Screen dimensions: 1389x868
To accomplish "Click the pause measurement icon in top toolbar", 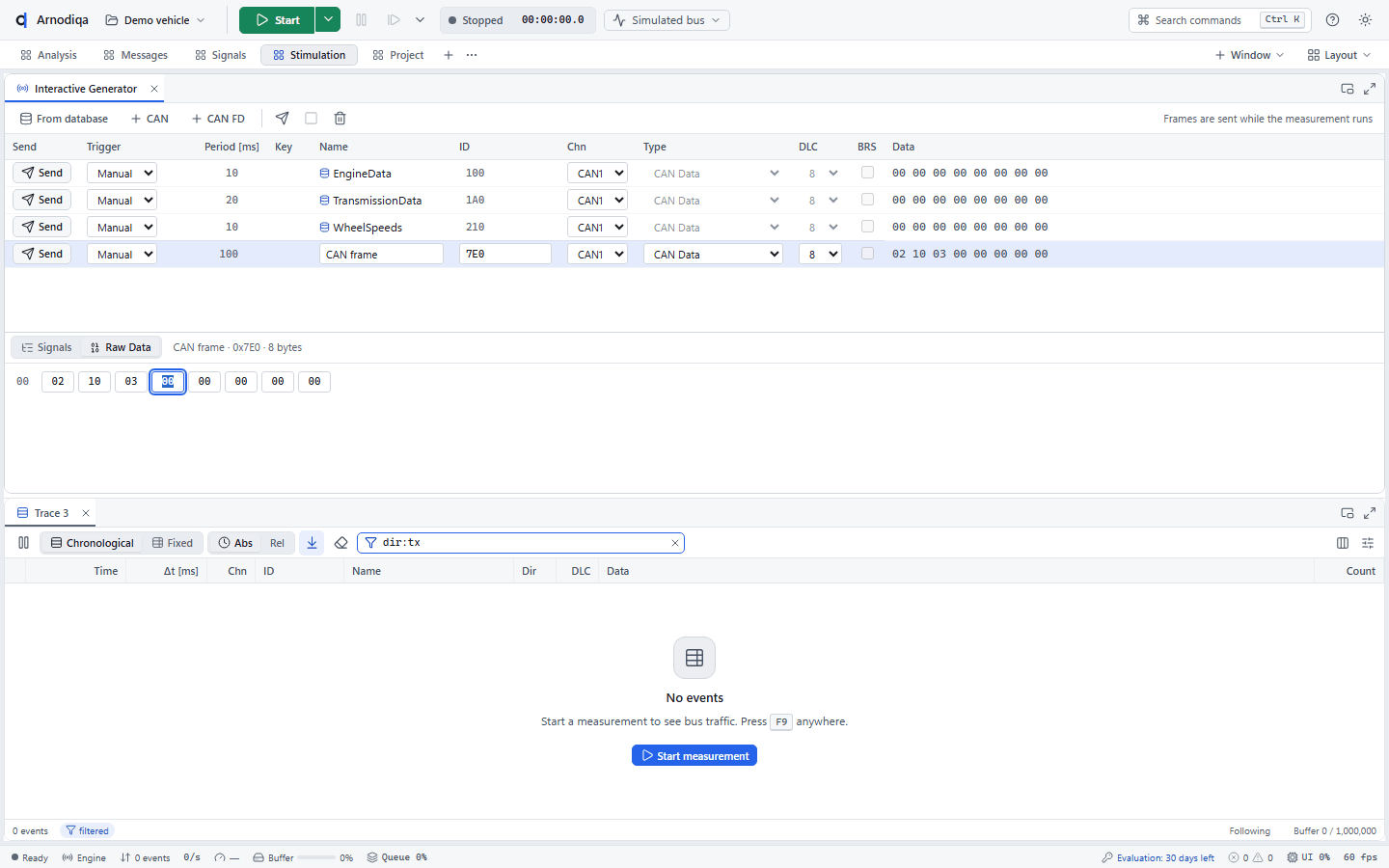I will pyautogui.click(x=361, y=20).
